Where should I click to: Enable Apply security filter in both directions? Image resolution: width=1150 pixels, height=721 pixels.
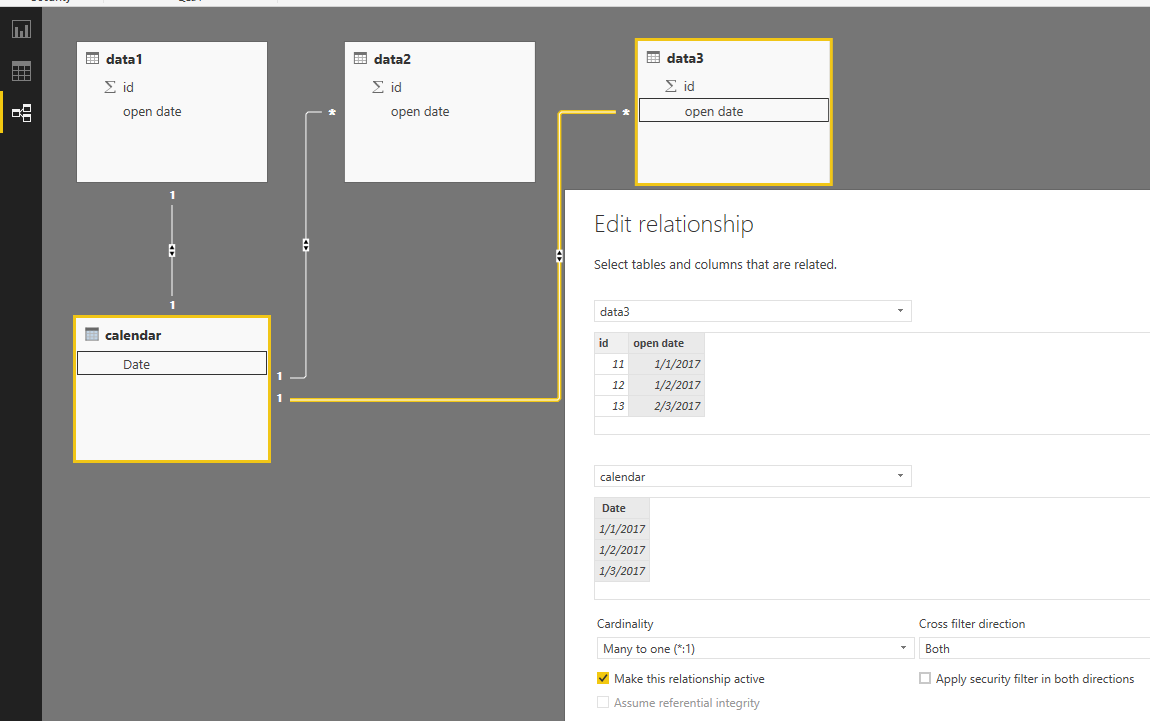[925, 678]
